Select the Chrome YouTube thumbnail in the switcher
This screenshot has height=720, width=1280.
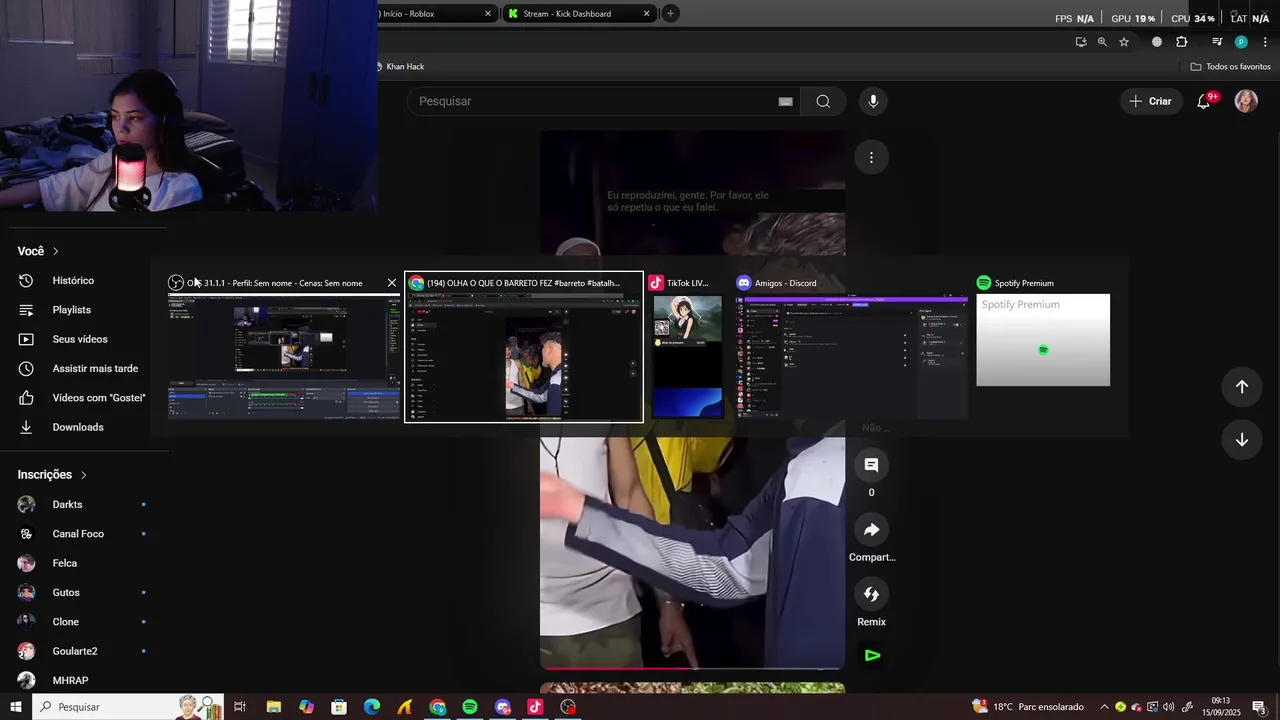524,355
